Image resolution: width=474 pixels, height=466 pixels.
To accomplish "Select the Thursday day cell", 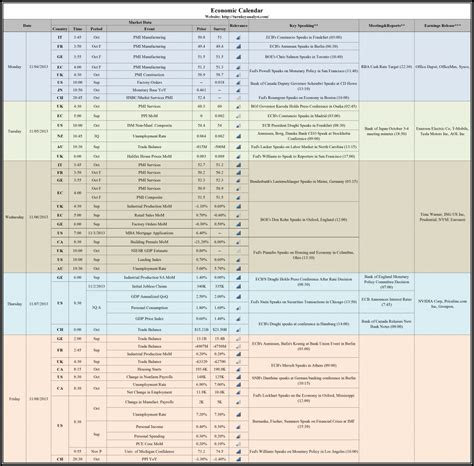I will click(x=15, y=304).
